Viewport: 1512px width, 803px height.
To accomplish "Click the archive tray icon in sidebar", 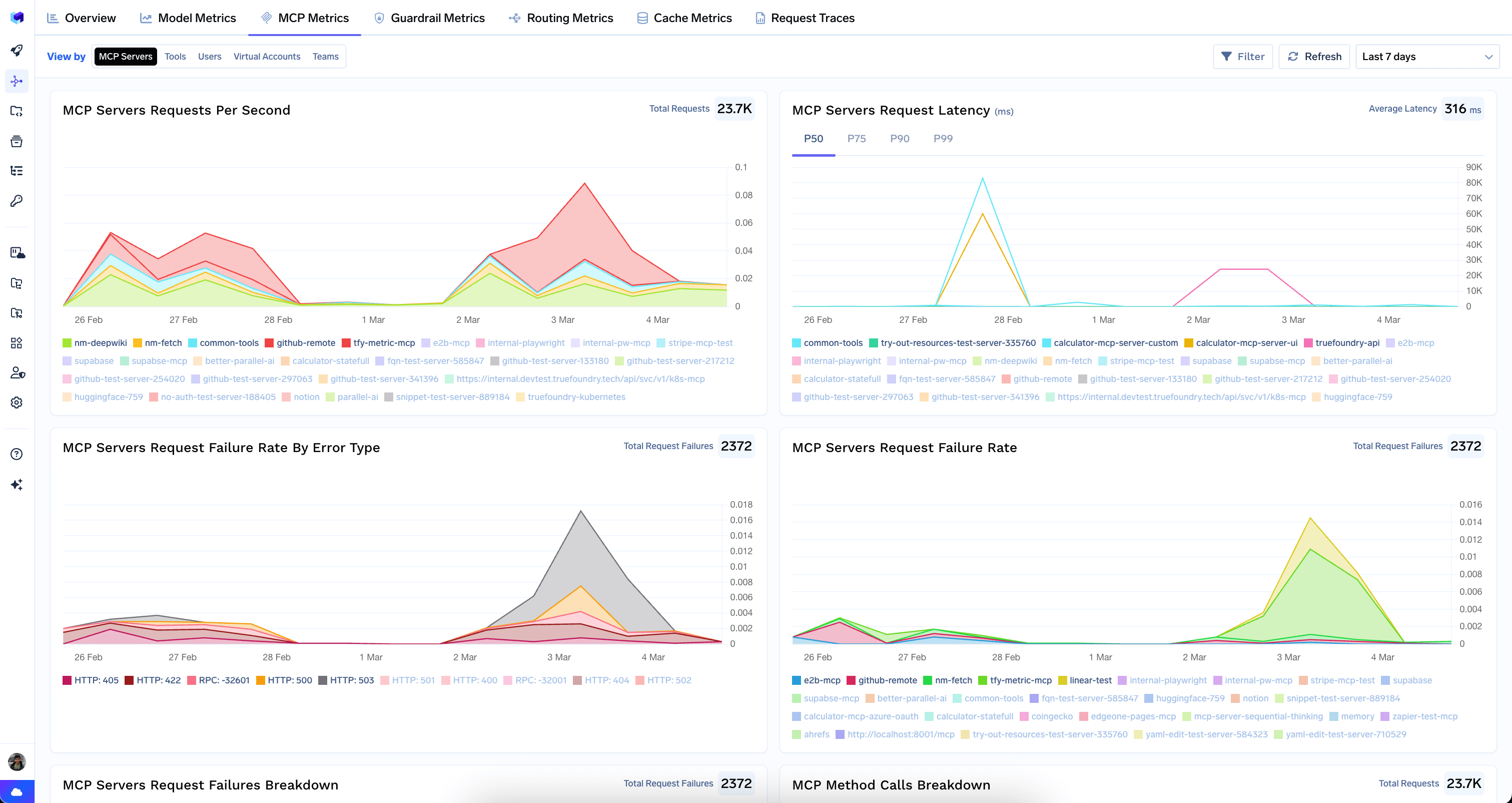I will [17, 141].
